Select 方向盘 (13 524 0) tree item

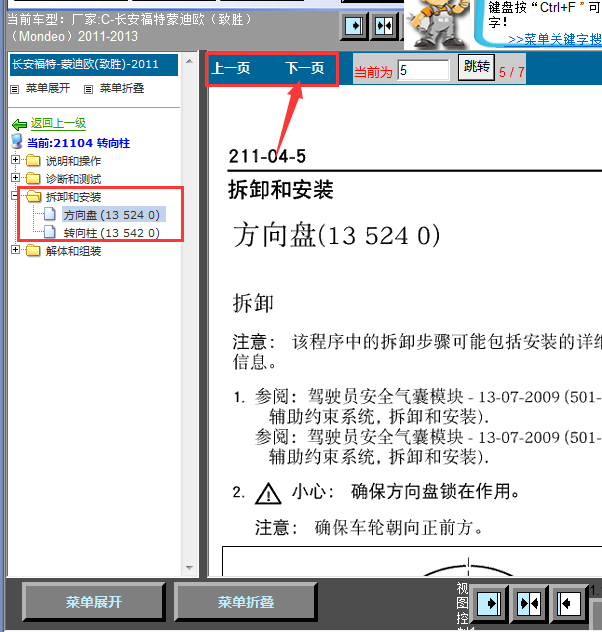[x=112, y=215]
